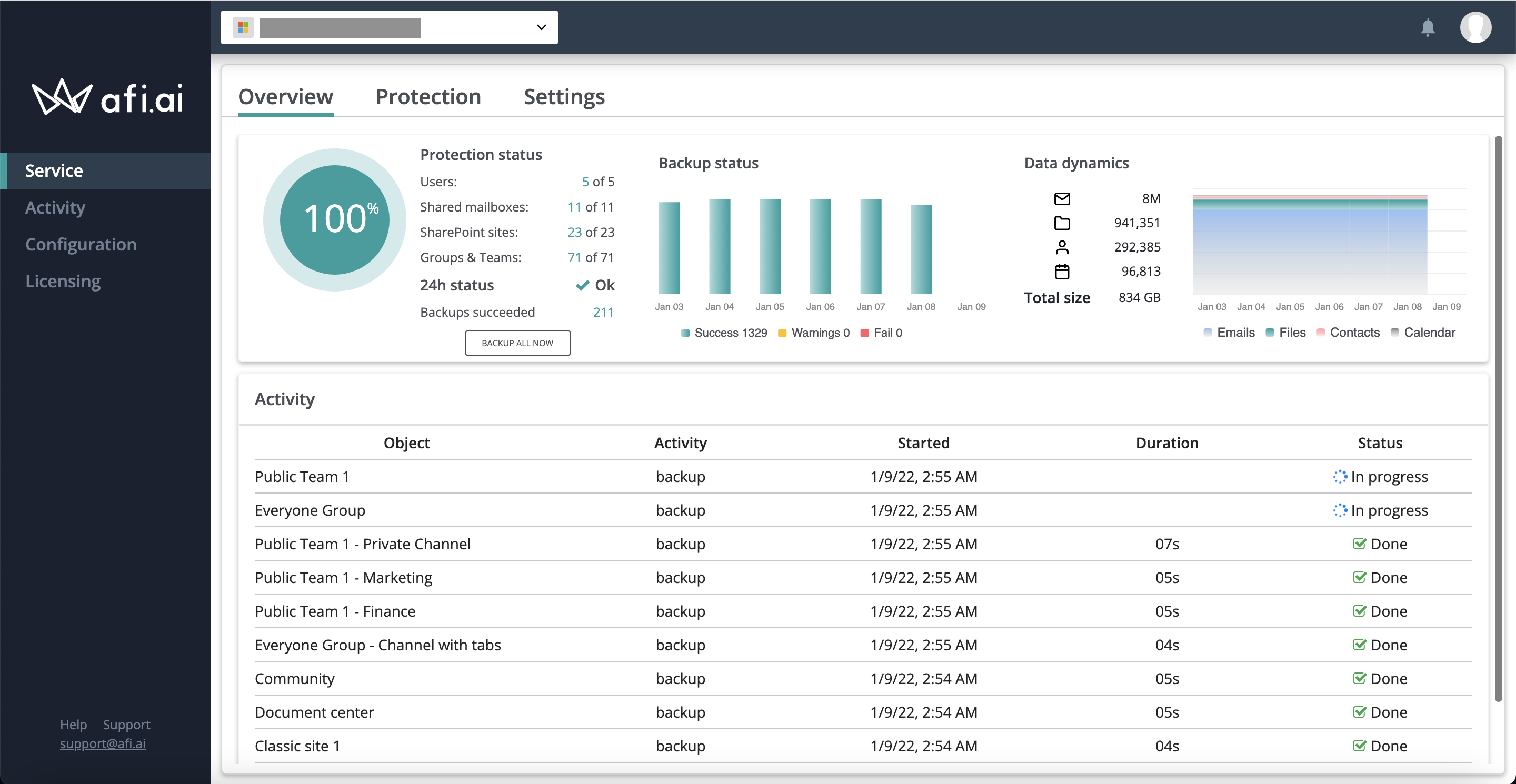The width and height of the screenshot is (1516, 784).
Task: Click the support@afi.ai email link
Action: (x=103, y=743)
